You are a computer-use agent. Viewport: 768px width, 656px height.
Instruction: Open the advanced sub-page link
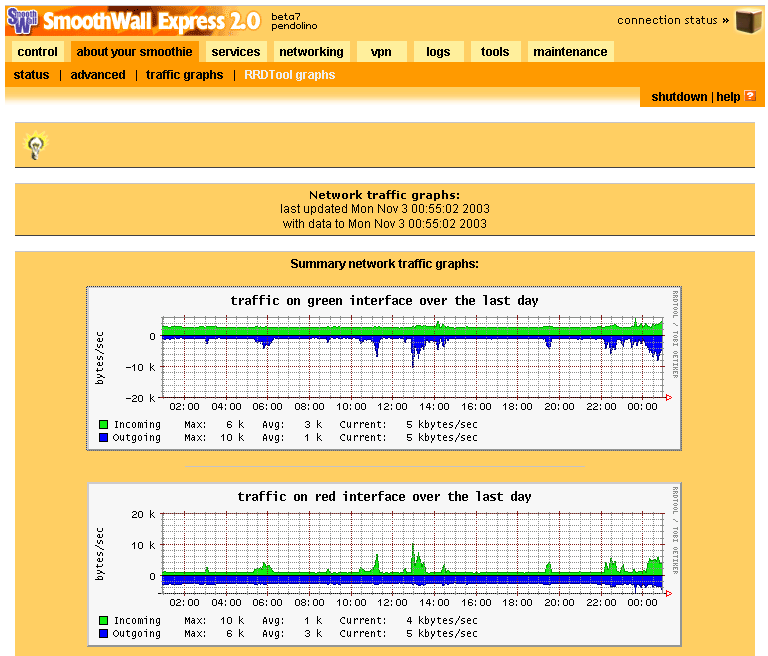(x=98, y=74)
